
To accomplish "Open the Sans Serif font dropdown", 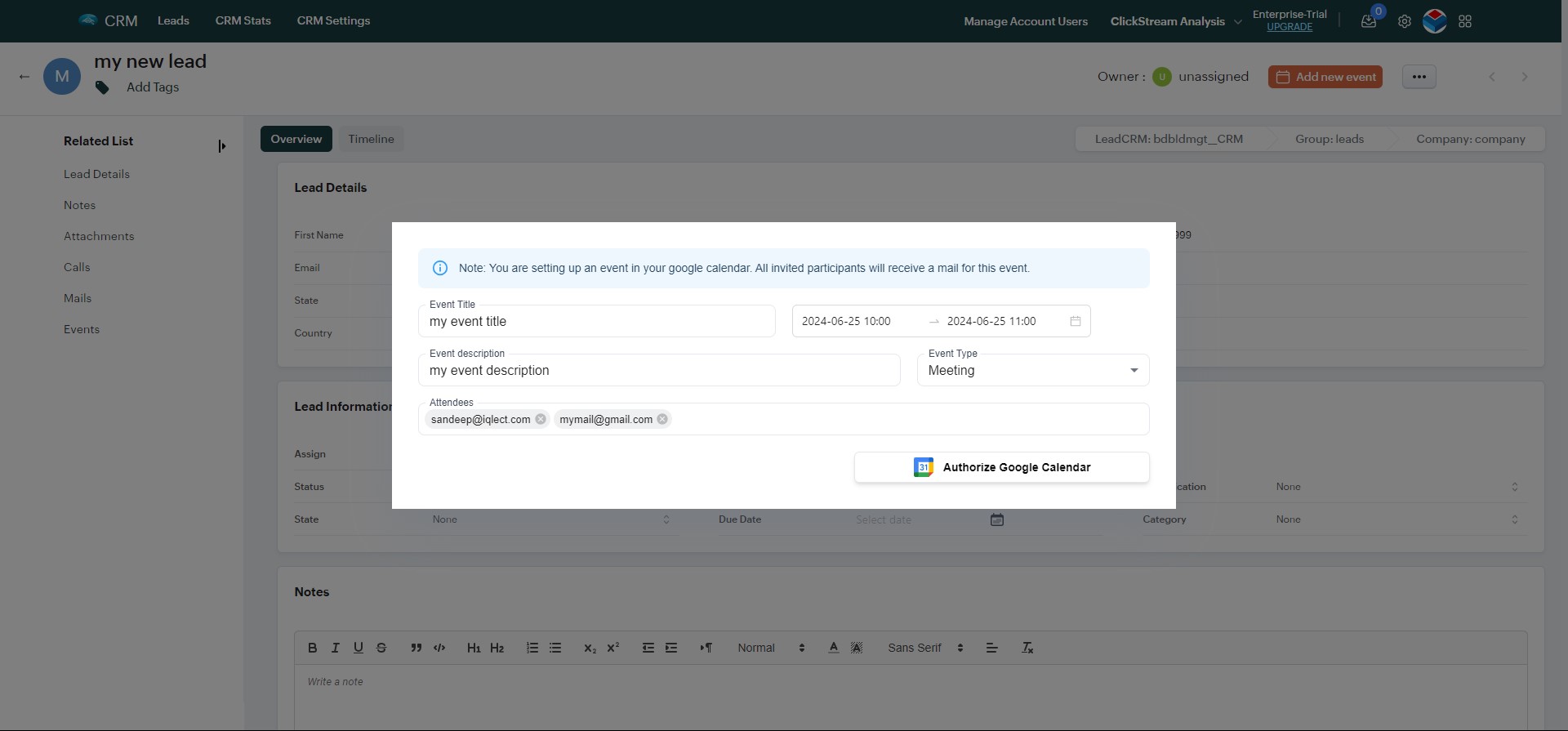I will click(x=926, y=648).
